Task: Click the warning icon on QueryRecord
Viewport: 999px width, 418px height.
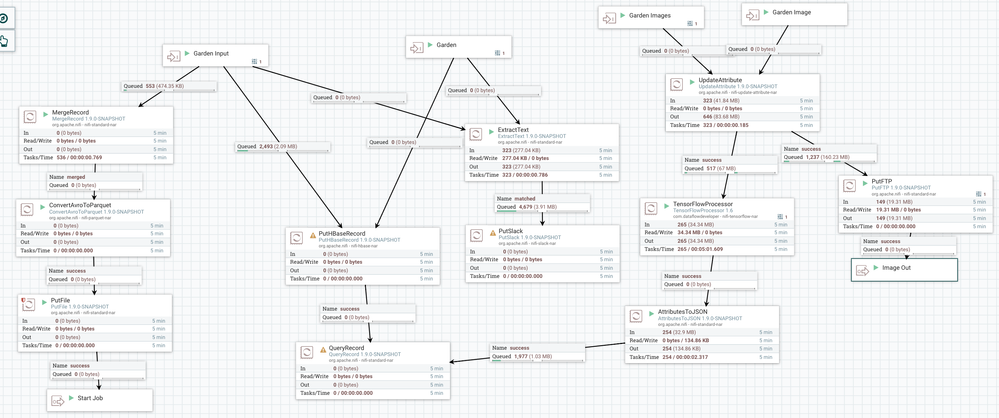Action: (x=323, y=349)
